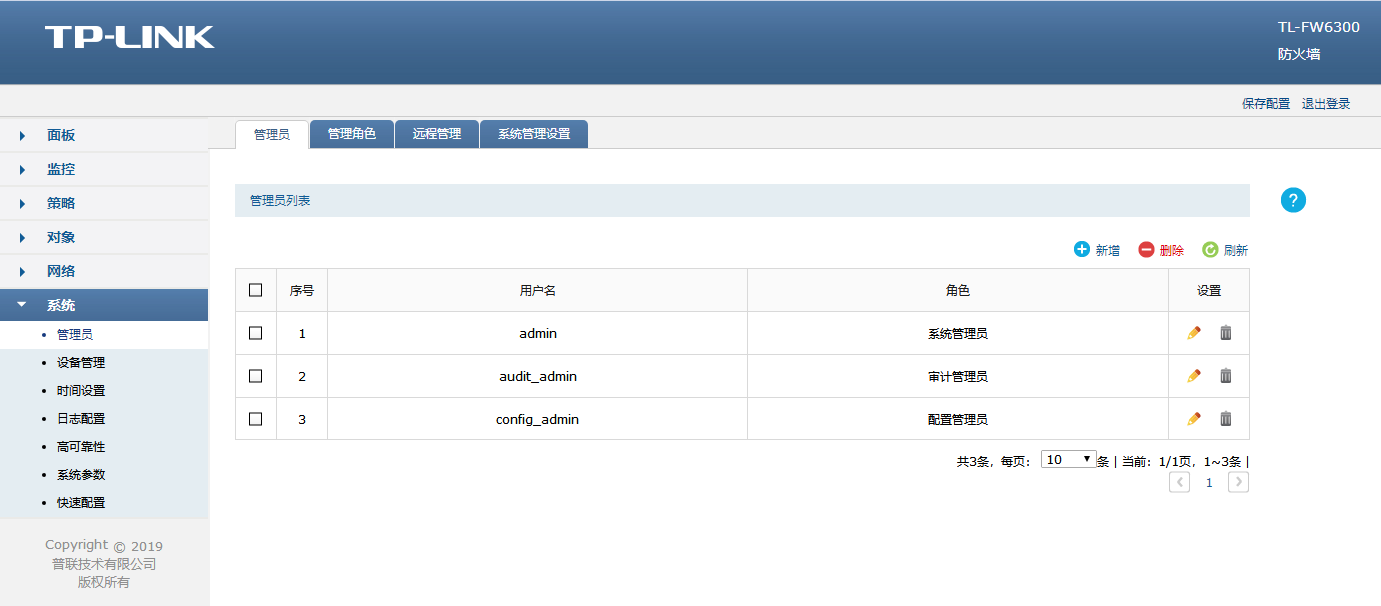The image size is (1381, 606).
Task: Check the checkbox for admin row
Action: click(255, 333)
